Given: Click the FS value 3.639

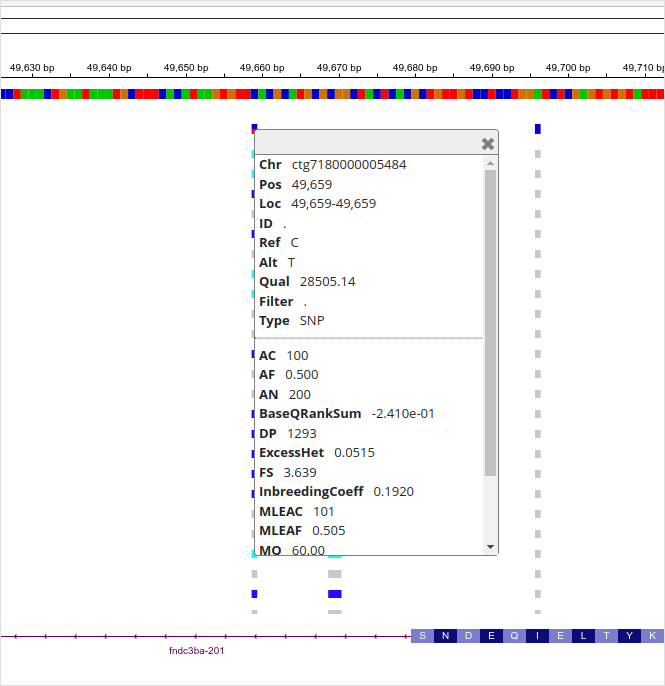Looking at the screenshot, I should [x=300, y=472].
